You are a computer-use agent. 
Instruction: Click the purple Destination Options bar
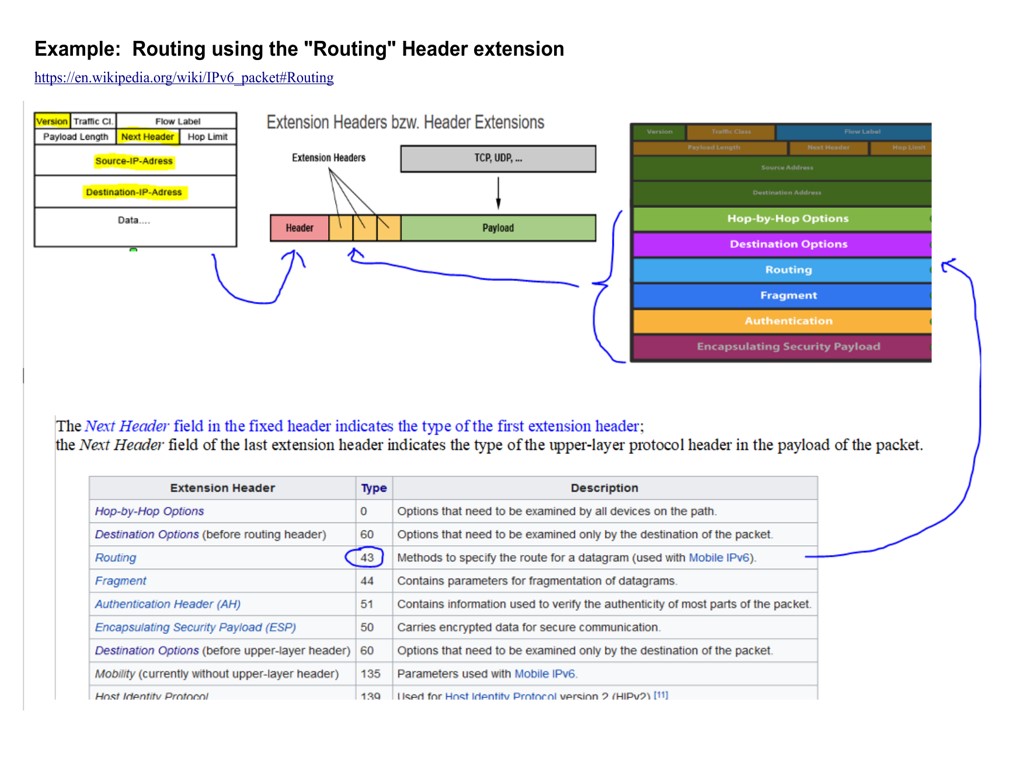click(787, 244)
